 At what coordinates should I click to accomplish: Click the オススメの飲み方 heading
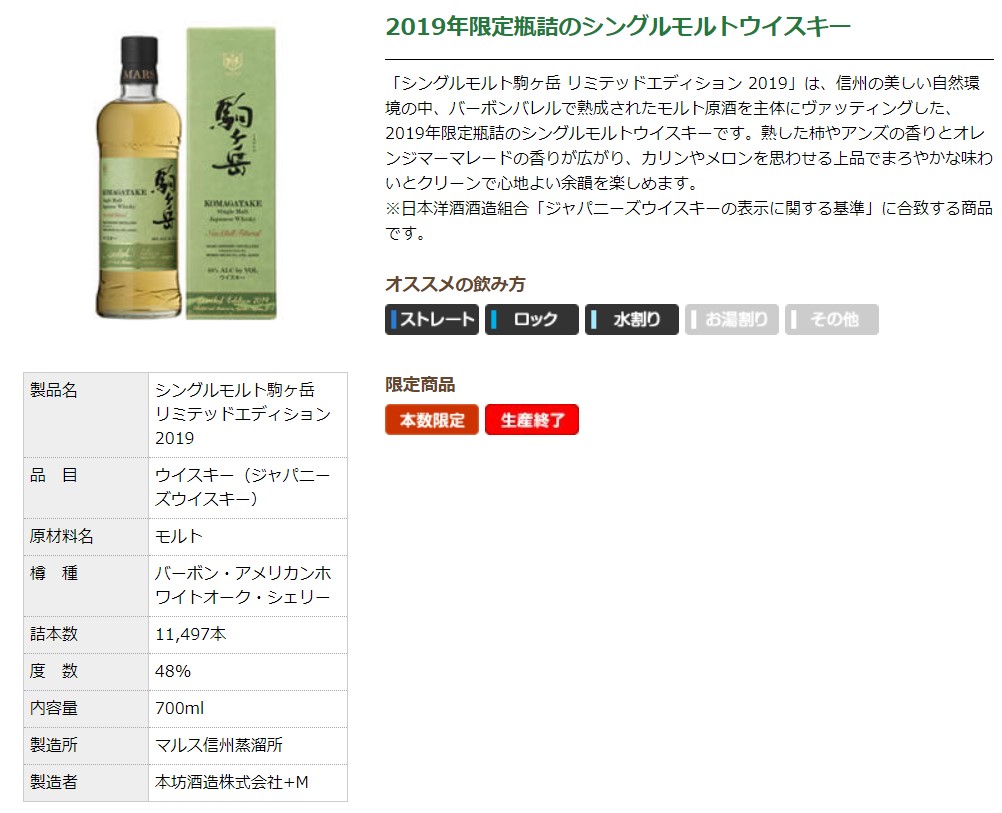coord(455,284)
